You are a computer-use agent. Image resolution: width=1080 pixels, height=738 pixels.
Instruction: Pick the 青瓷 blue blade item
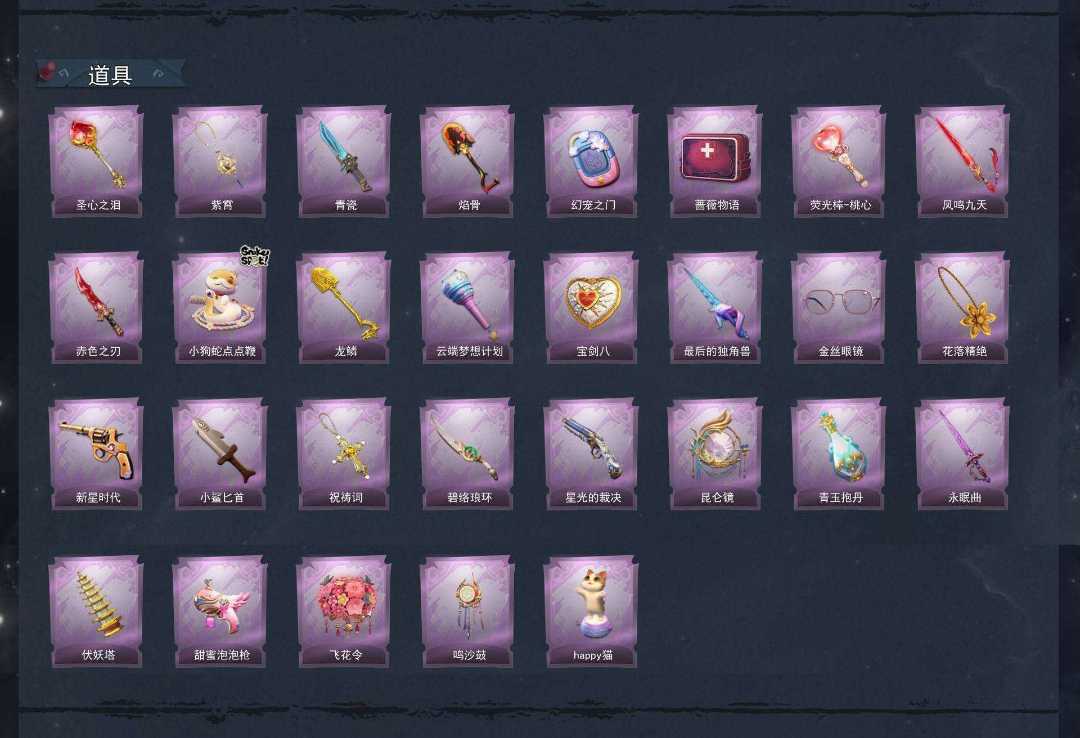[x=344, y=161]
